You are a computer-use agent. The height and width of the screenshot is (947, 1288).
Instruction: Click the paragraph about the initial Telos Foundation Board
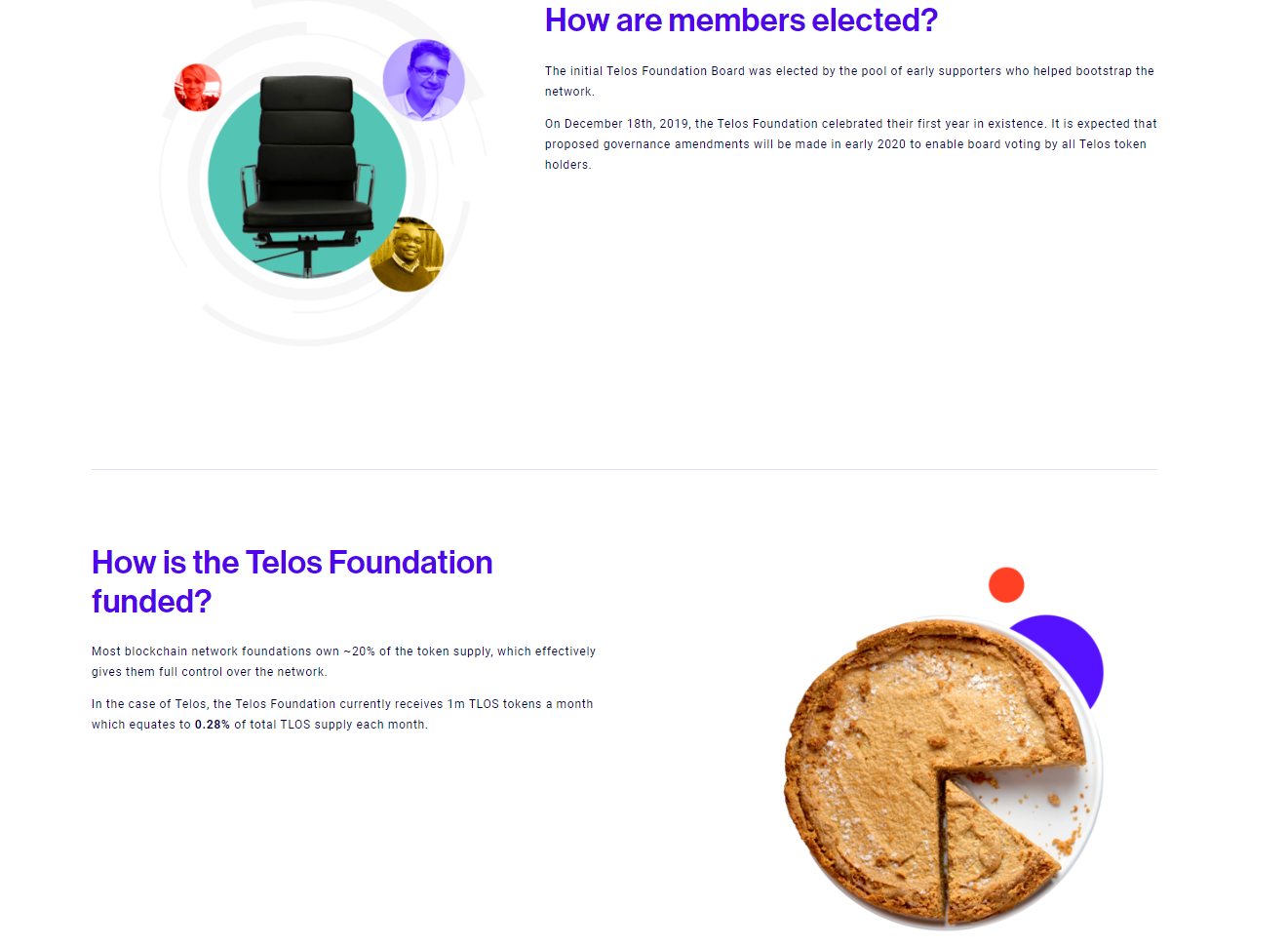(x=849, y=81)
